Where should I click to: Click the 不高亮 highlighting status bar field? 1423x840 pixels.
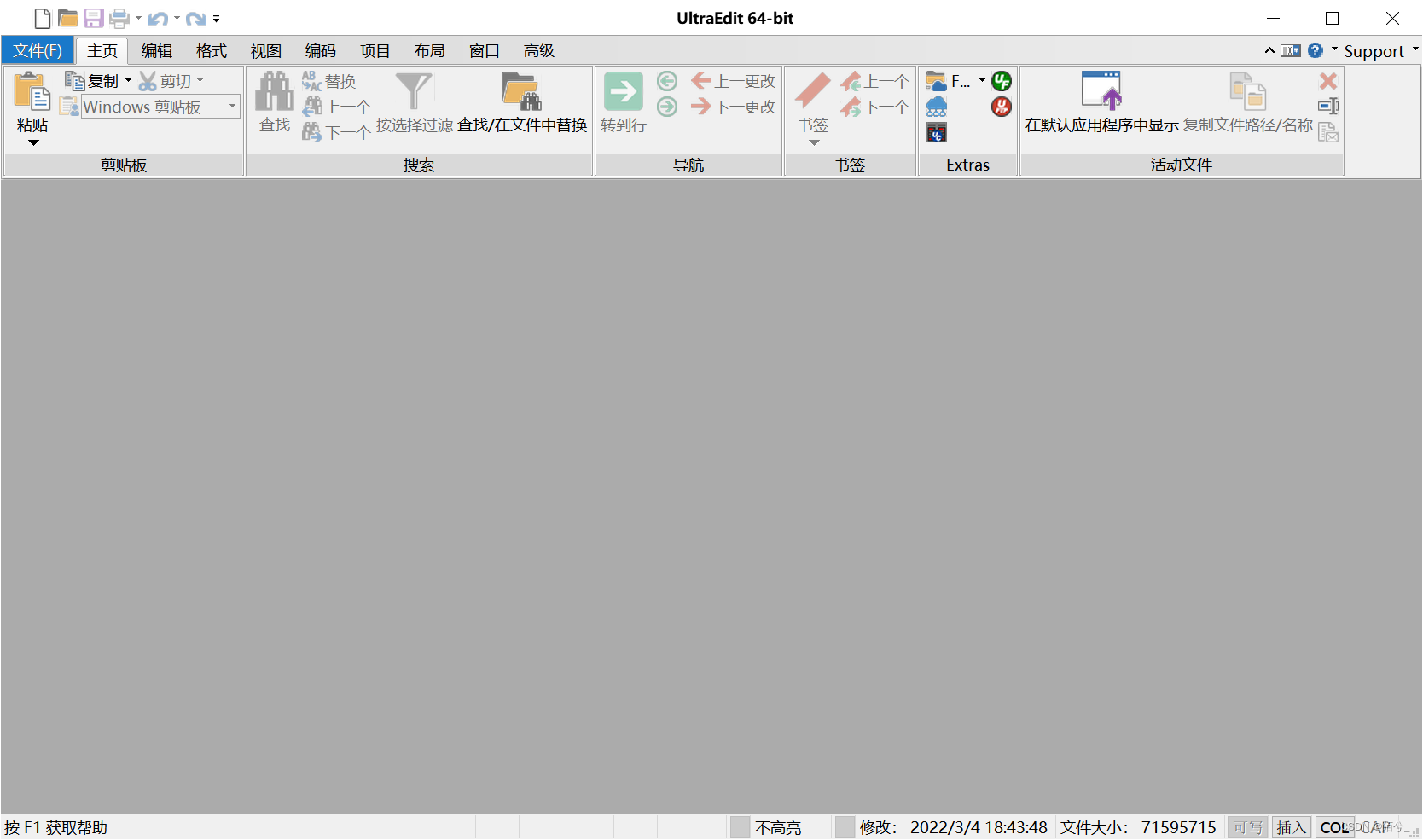(778, 827)
